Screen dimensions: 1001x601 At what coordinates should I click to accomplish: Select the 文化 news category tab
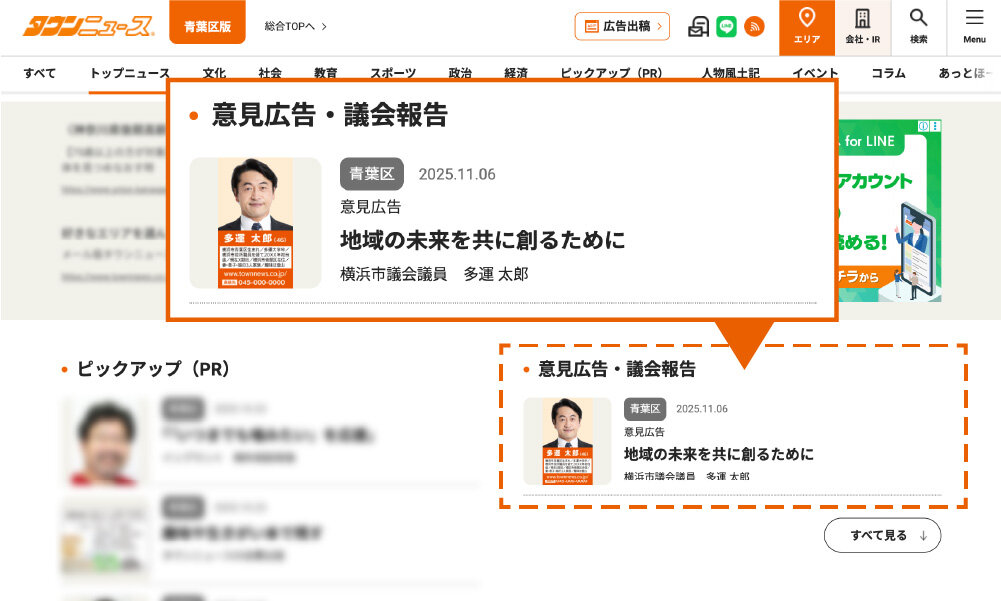click(x=215, y=73)
